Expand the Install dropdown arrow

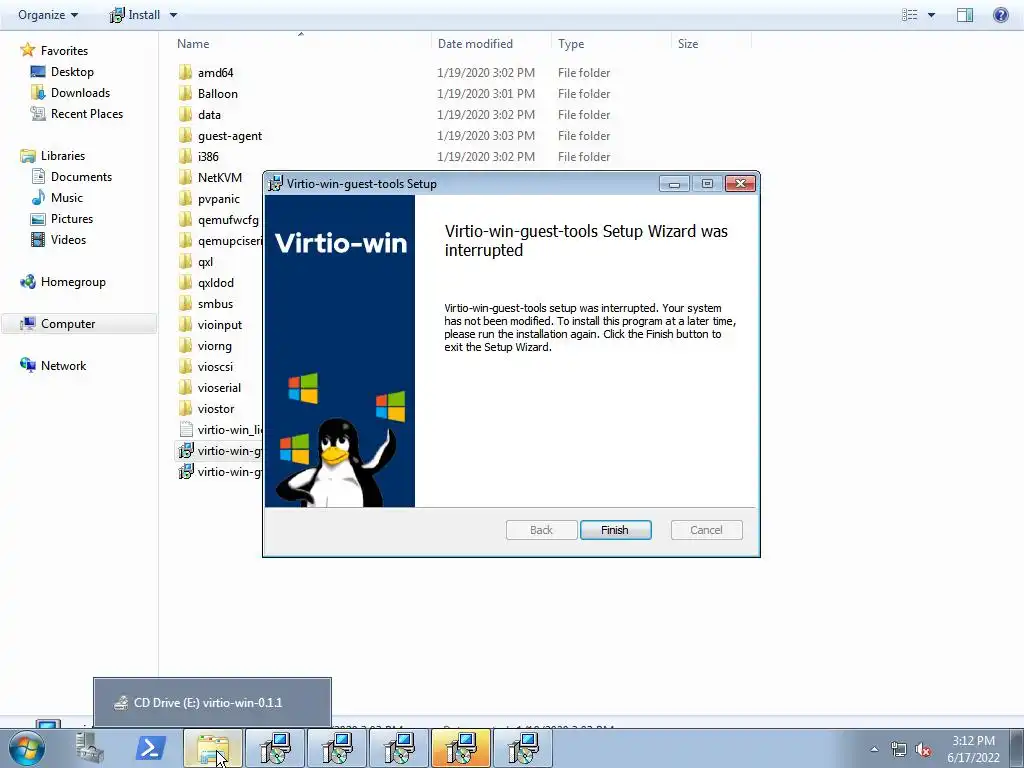pos(173,14)
